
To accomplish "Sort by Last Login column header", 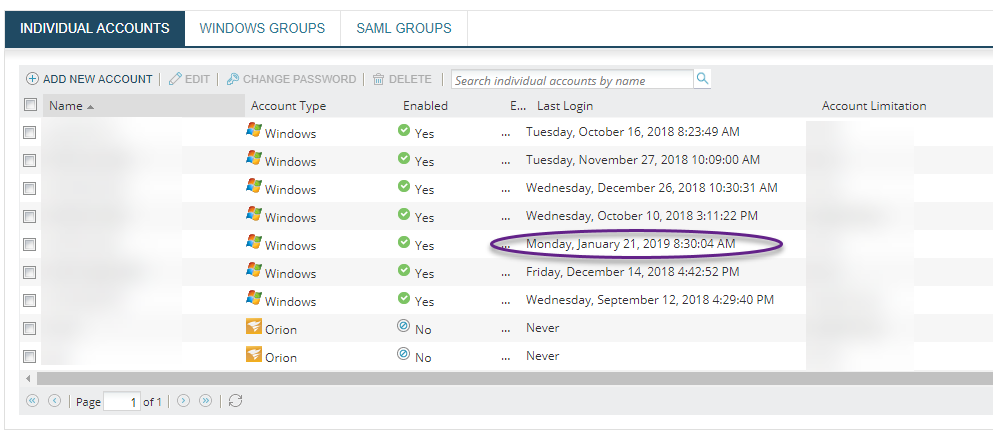I will (565, 106).
